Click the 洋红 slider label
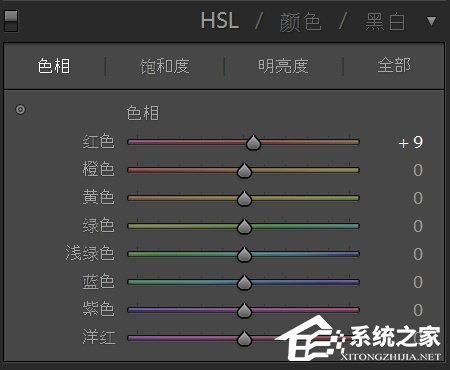This screenshot has height=370, width=450. (99, 337)
